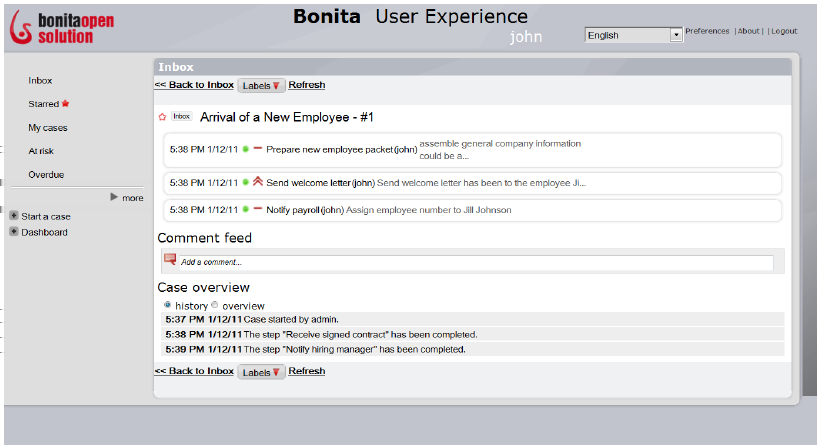This screenshot has height=447, width=821.
Task: Open About link
Action: 748,31
